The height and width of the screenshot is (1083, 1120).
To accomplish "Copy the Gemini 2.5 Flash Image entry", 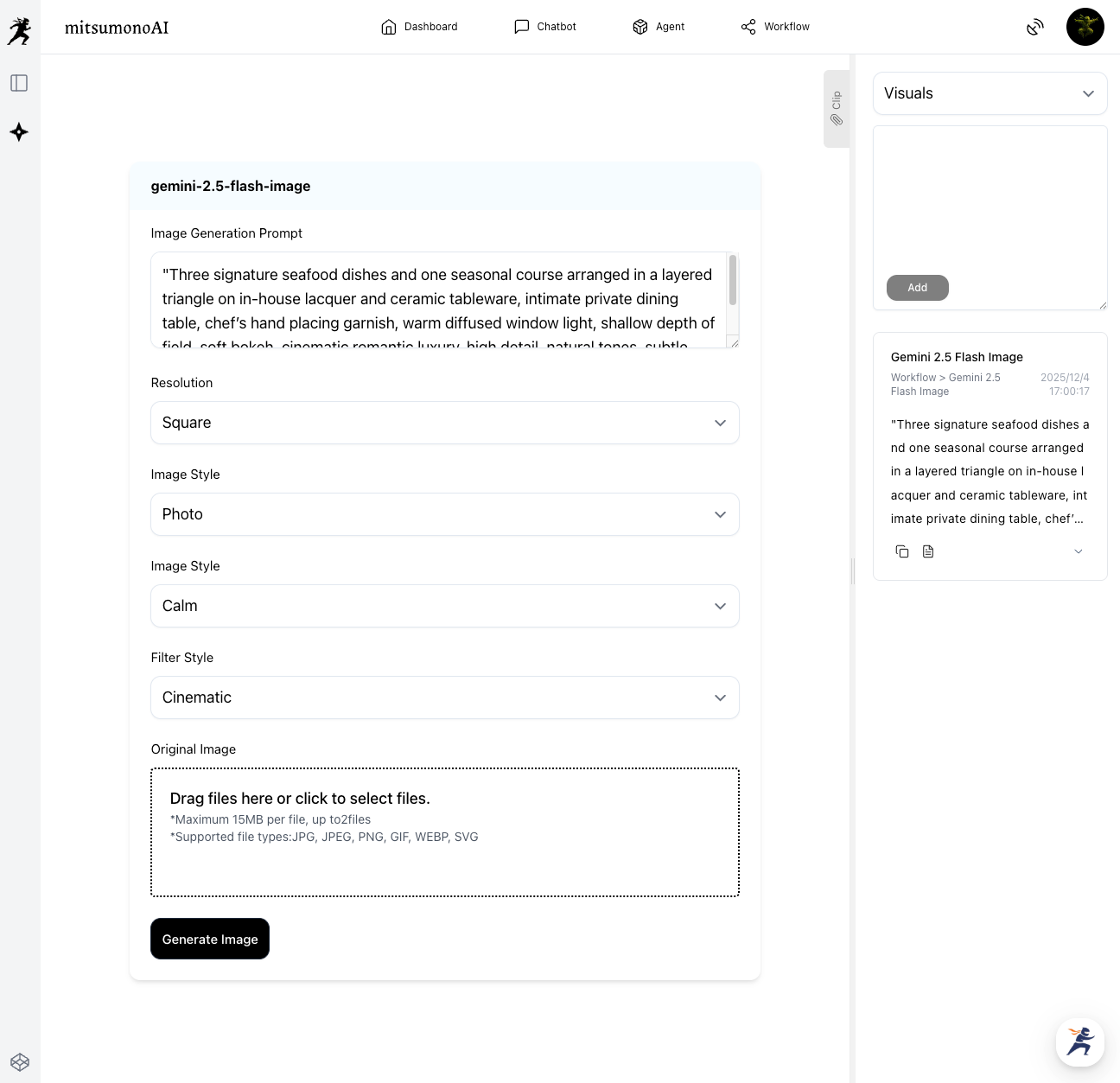I will (902, 551).
